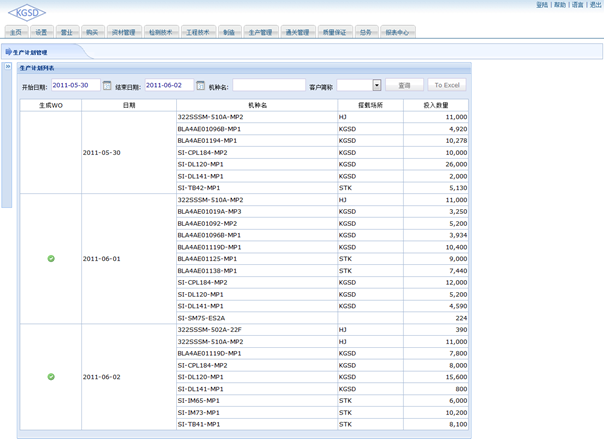Open the 帮助 help link

[560, 5]
